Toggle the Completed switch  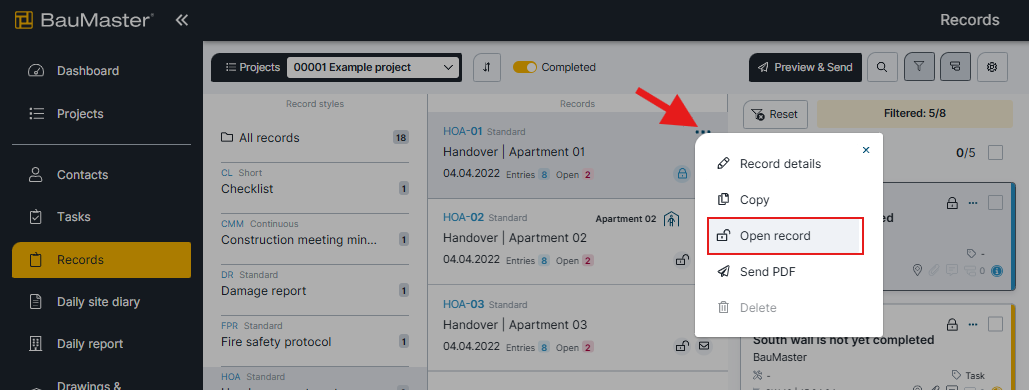[525, 67]
